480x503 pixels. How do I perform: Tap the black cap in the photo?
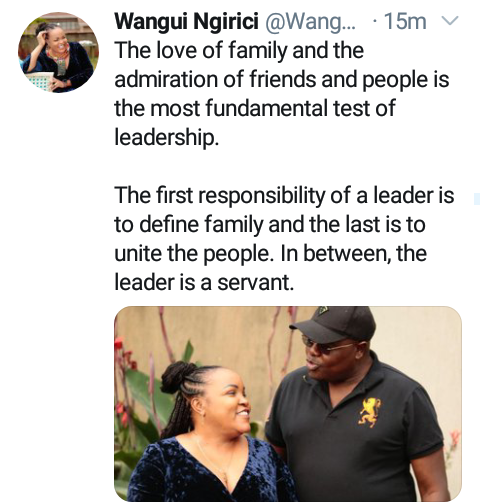tap(335, 323)
